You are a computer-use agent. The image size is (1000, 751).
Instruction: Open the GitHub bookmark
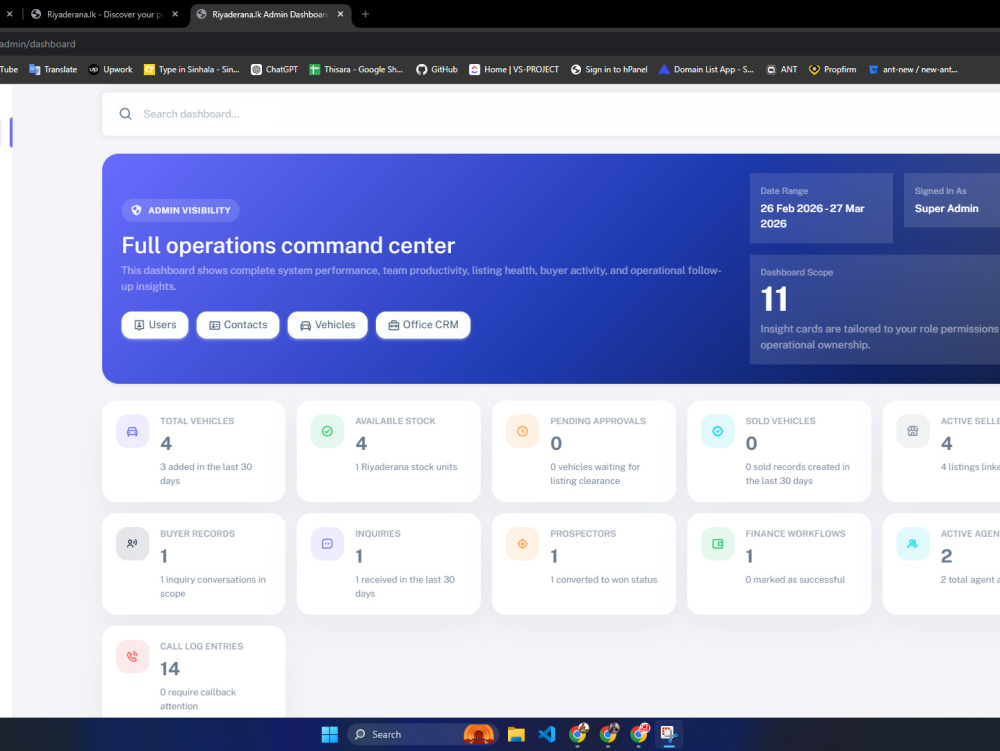click(437, 69)
